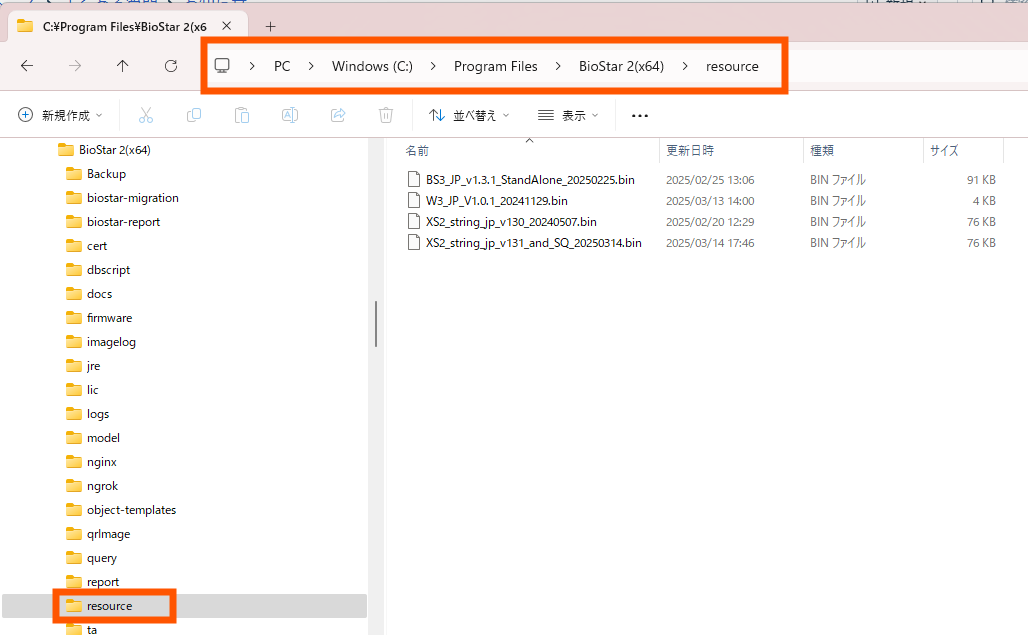Select the imagelog folder in tree

point(111,342)
